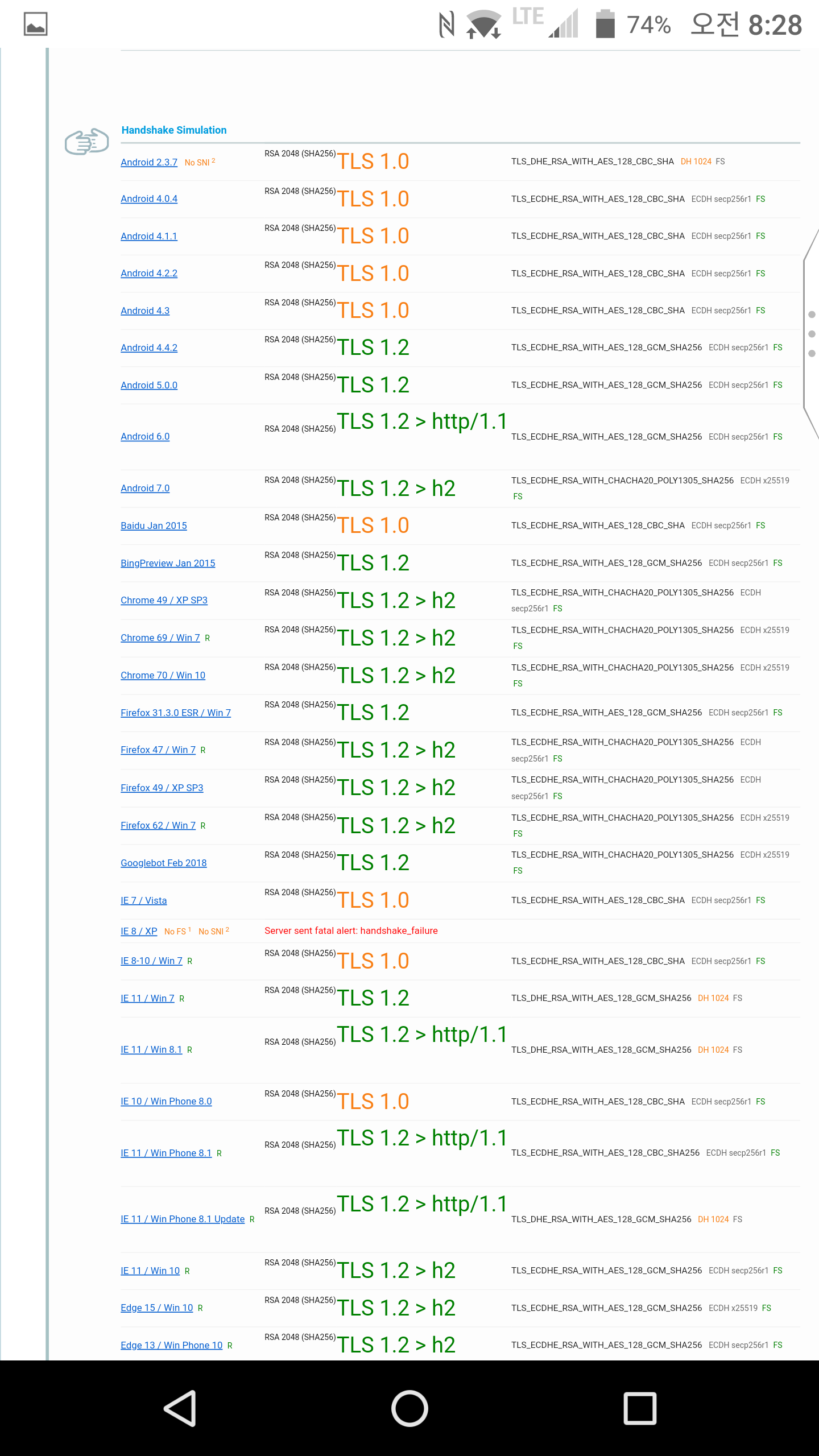Image resolution: width=819 pixels, height=1456 pixels.
Task: Open the Chrome 69 / Win 7 link
Action: [160, 638]
